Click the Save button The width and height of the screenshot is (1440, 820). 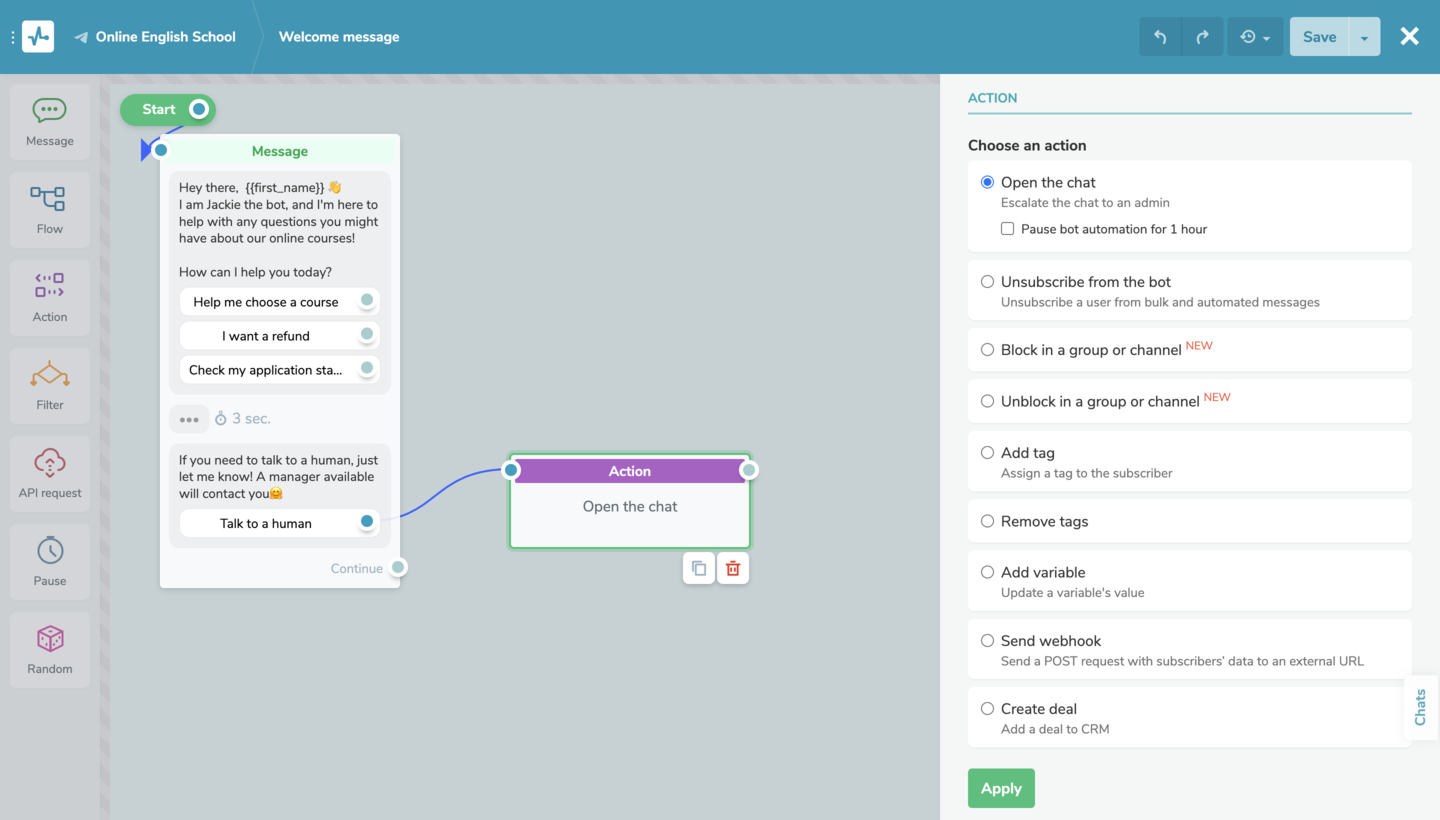(x=1318, y=36)
